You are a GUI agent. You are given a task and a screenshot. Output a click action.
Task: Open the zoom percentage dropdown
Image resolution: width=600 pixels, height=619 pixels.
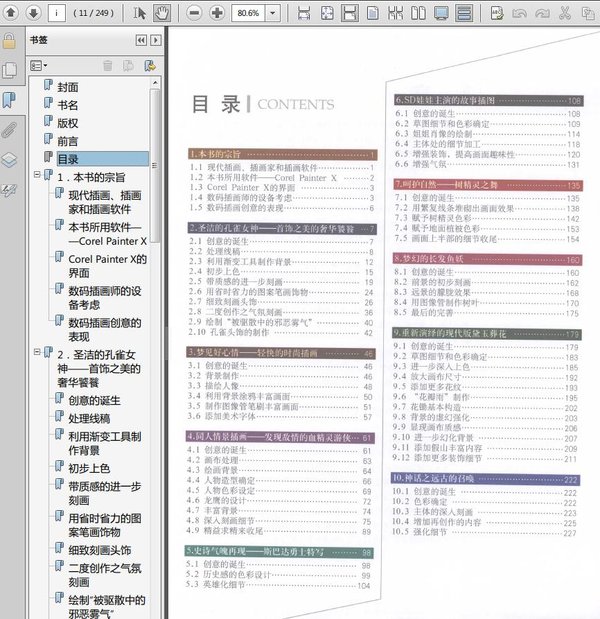pos(270,13)
